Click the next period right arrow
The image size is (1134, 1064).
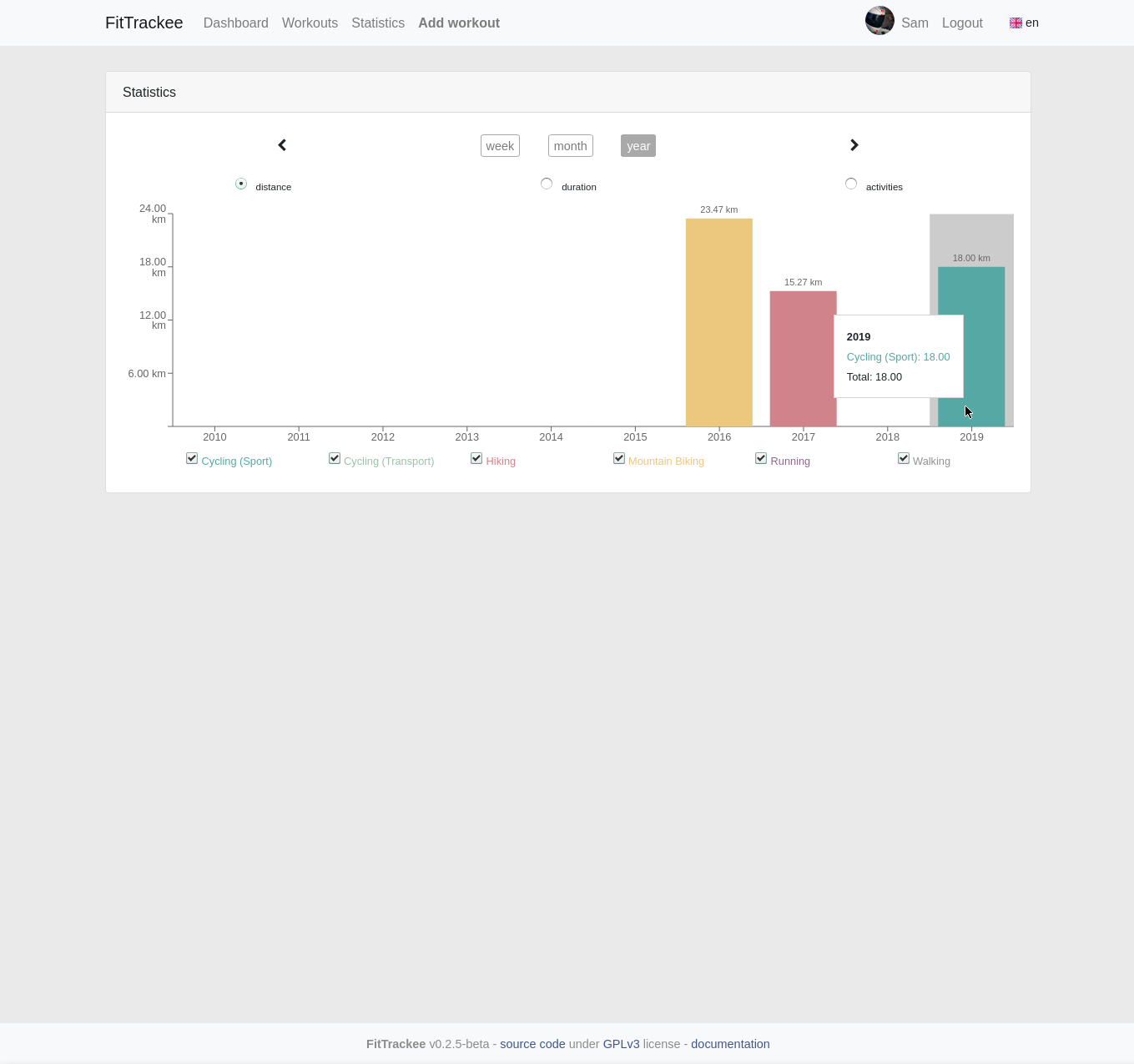(854, 145)
